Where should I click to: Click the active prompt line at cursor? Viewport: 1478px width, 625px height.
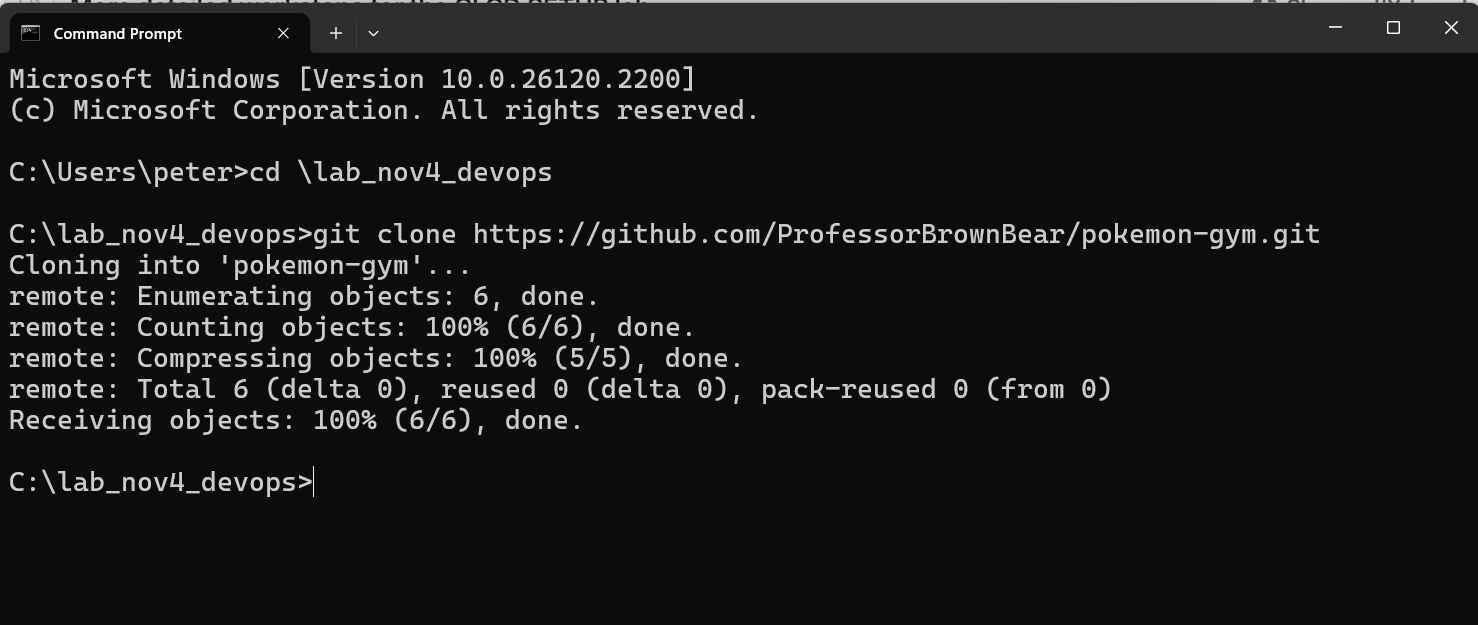314,482
